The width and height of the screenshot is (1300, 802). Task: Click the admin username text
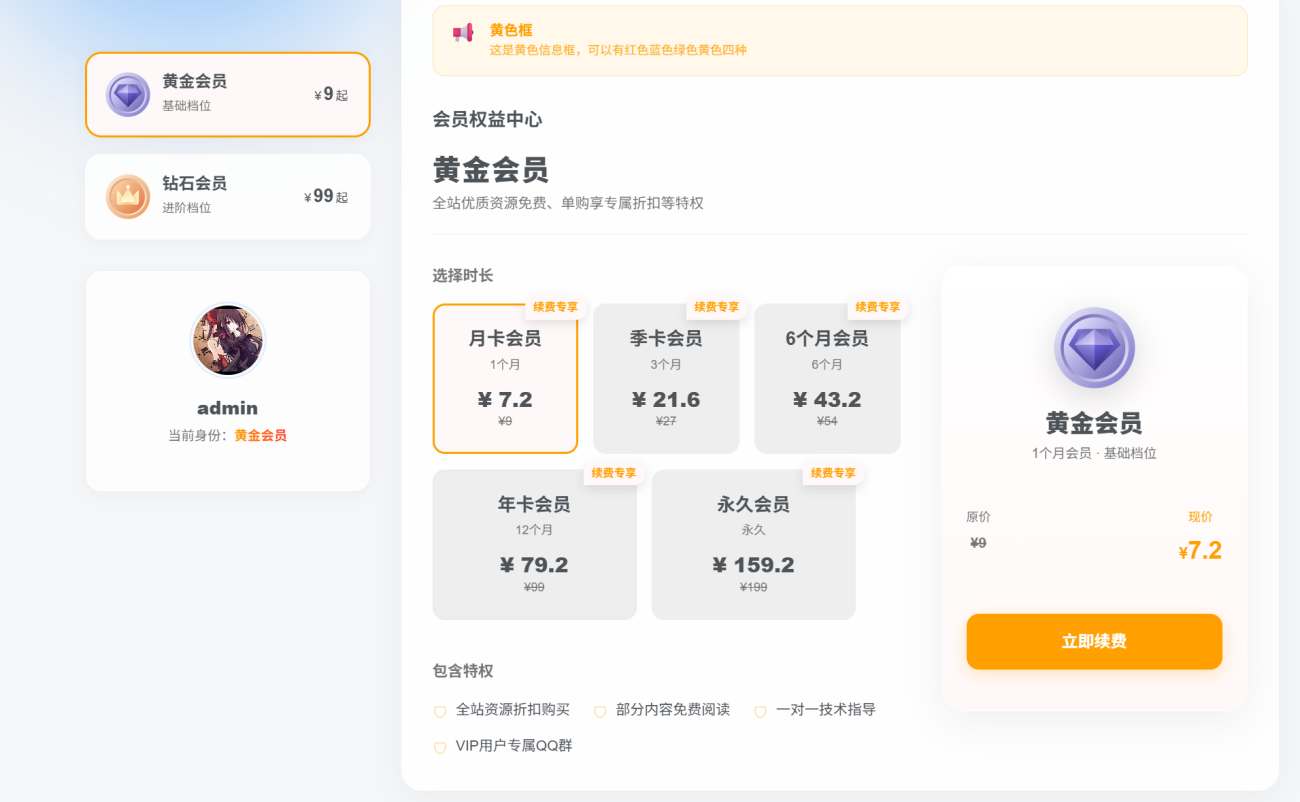pos(228,408)
